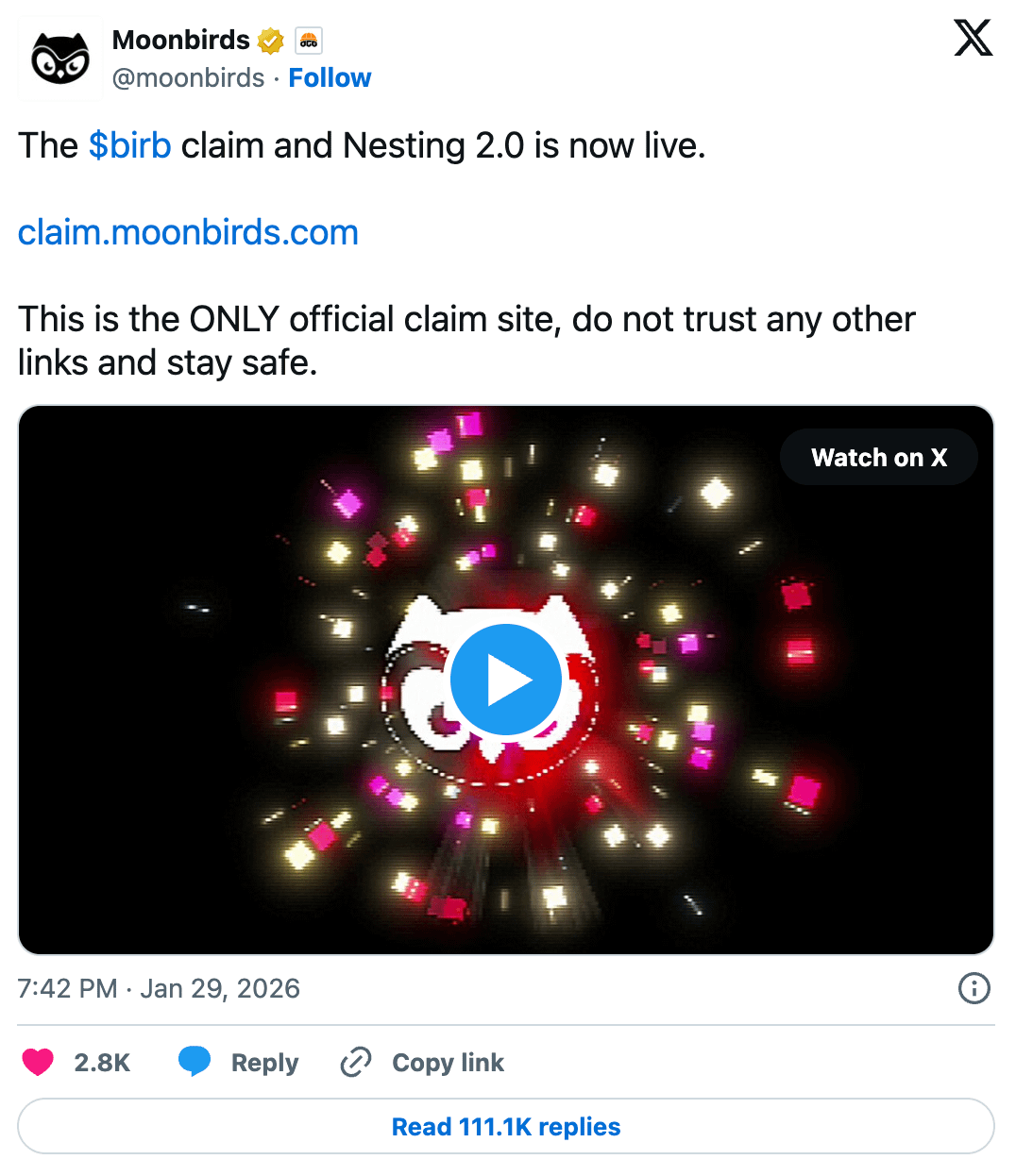The width and height of the screenshot is (1016, 1176).
Task: Visit the claim.moonbirds.com link
Action: coord(188,232)
